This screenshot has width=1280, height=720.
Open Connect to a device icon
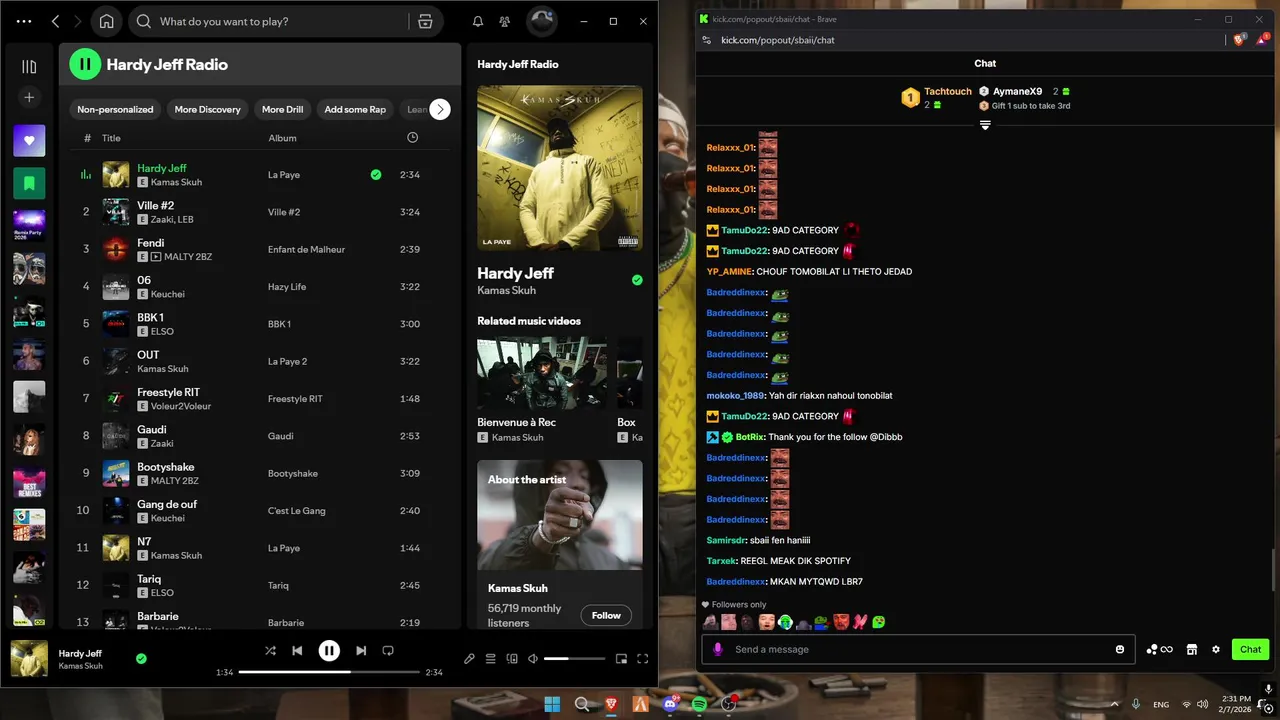click(x=512, y=658)
